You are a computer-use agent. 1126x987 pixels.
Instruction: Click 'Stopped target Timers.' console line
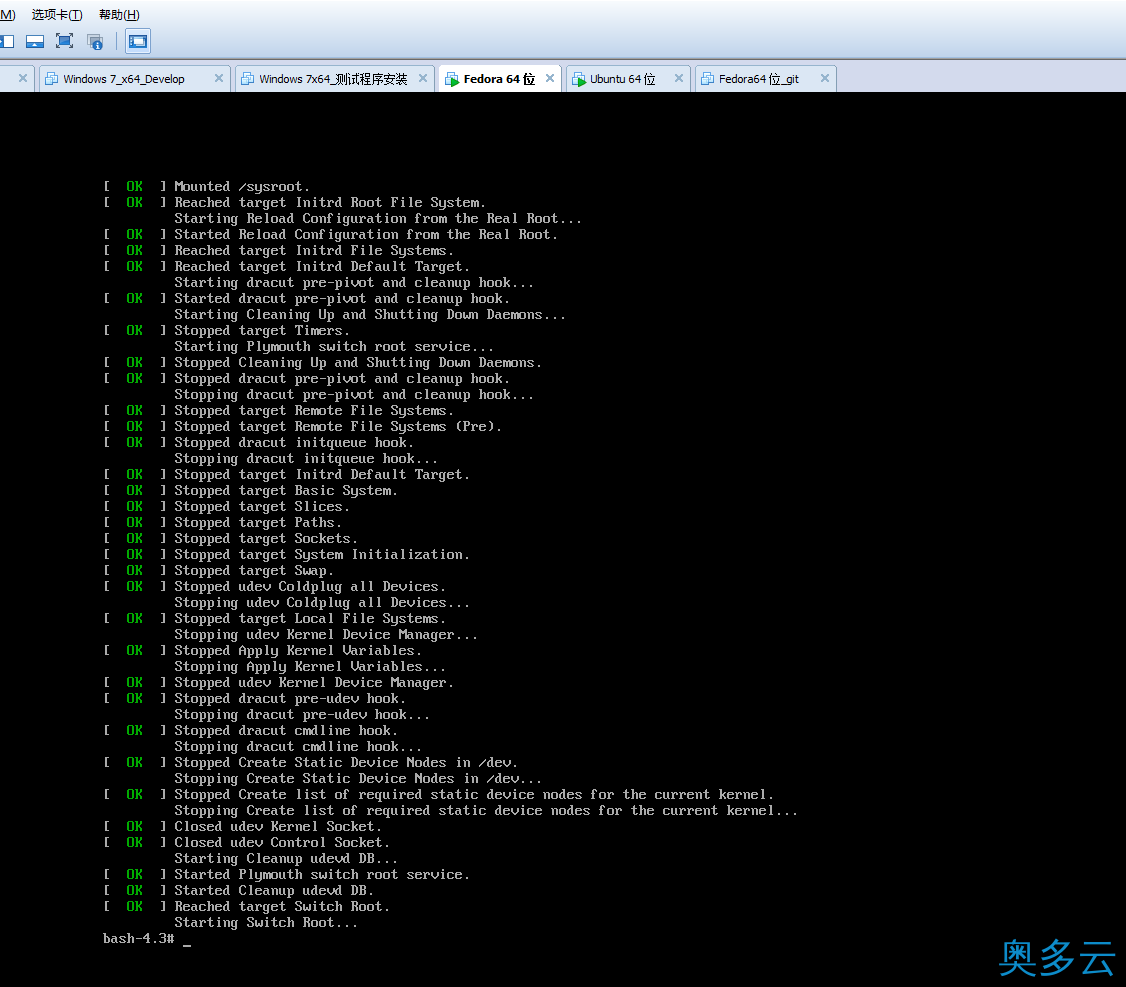coord(261,330)
